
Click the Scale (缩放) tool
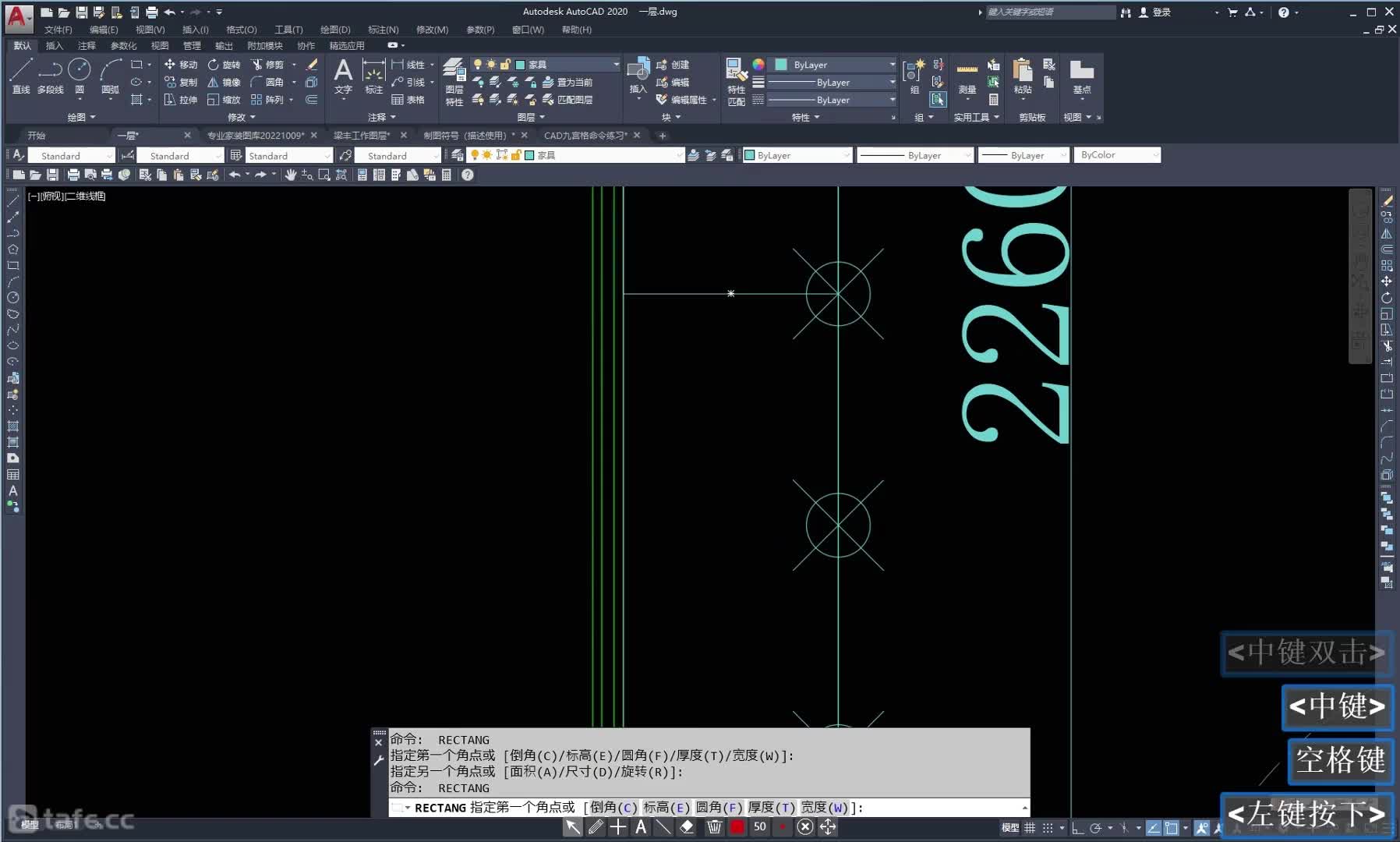tap(224, 100)
